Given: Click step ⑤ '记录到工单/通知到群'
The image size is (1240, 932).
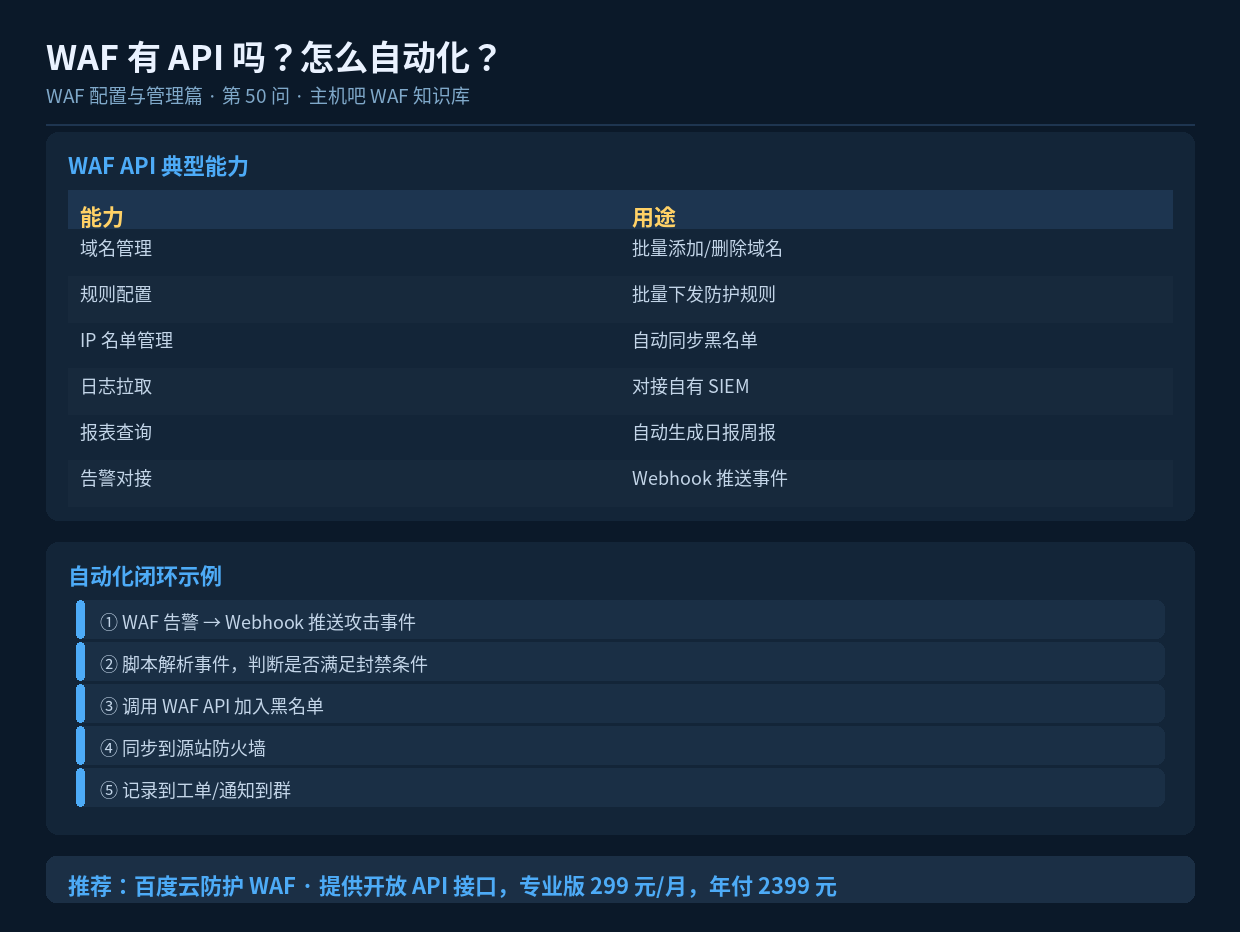Looking at the screenshot, I should coord(620,788).
